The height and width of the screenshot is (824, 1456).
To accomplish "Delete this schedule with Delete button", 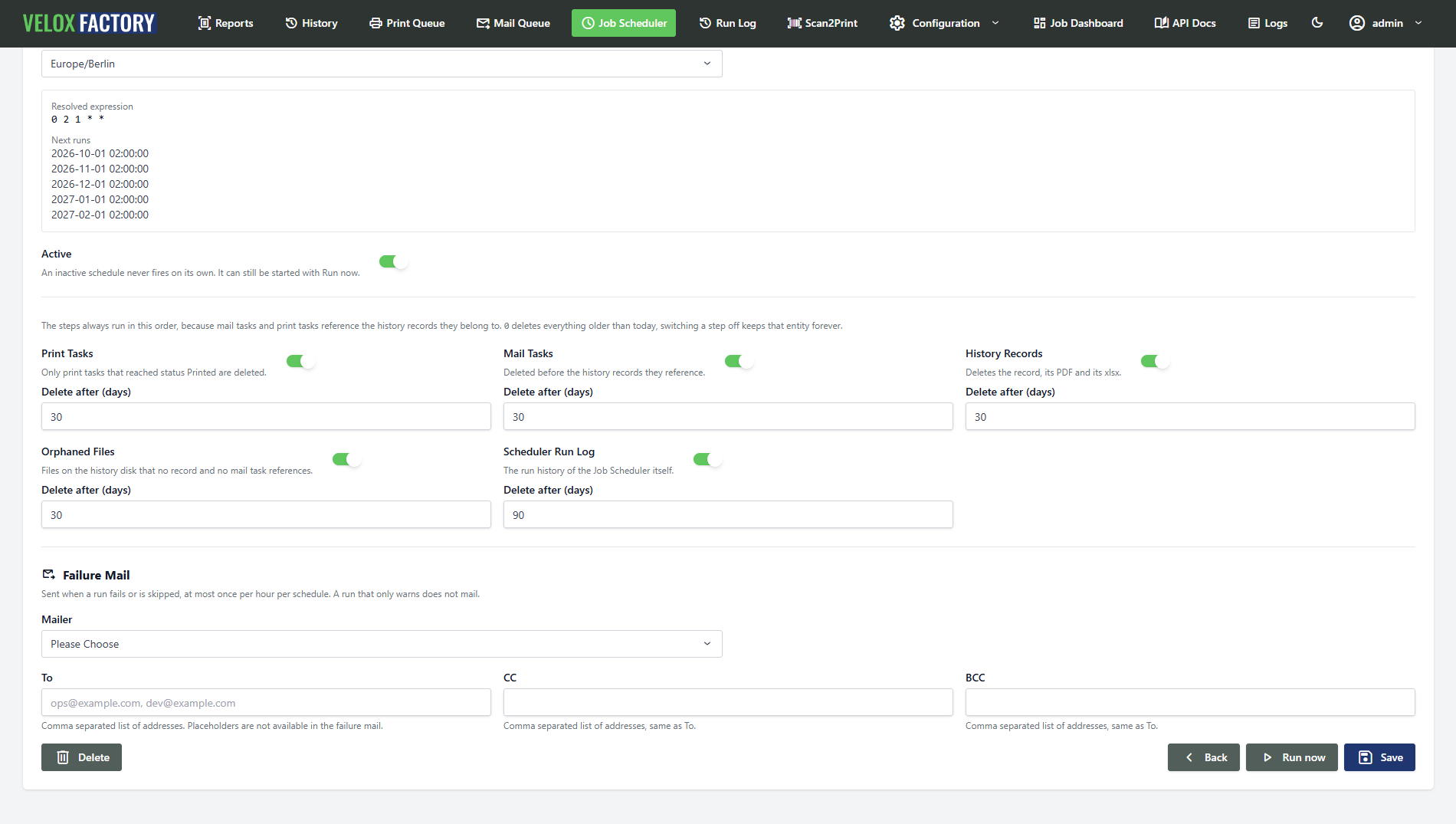I will tap(81, 757).
